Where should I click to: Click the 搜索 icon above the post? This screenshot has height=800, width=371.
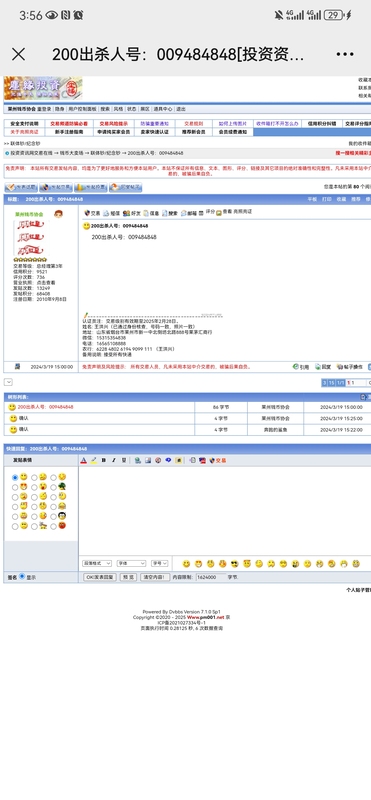click(170, 213)
